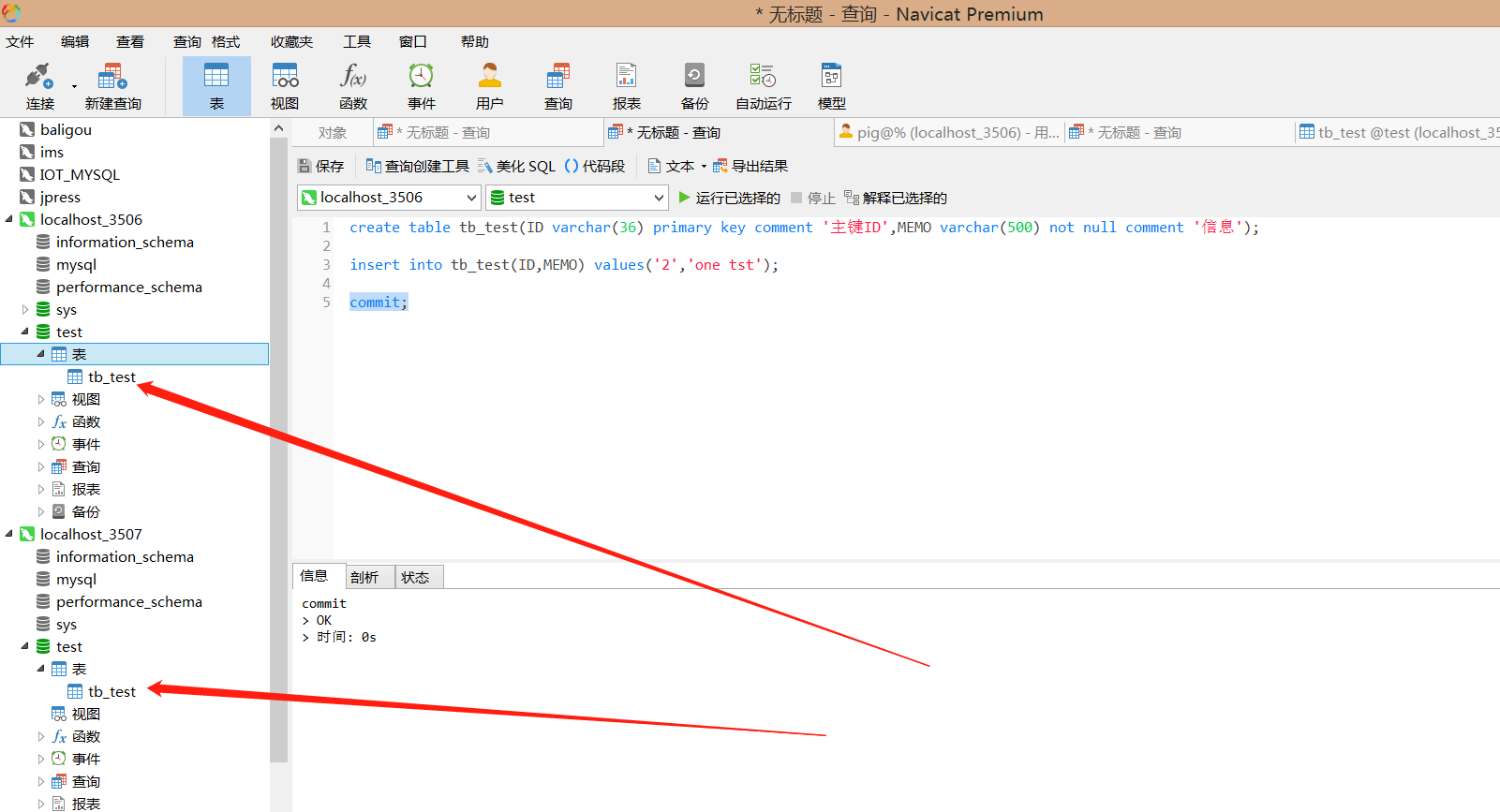Image resolution: width=1500 pixels, height=812 pixels.
Task: Expand the 函数 node under localhost_3506 test
Action: click(x=41, y=421)
